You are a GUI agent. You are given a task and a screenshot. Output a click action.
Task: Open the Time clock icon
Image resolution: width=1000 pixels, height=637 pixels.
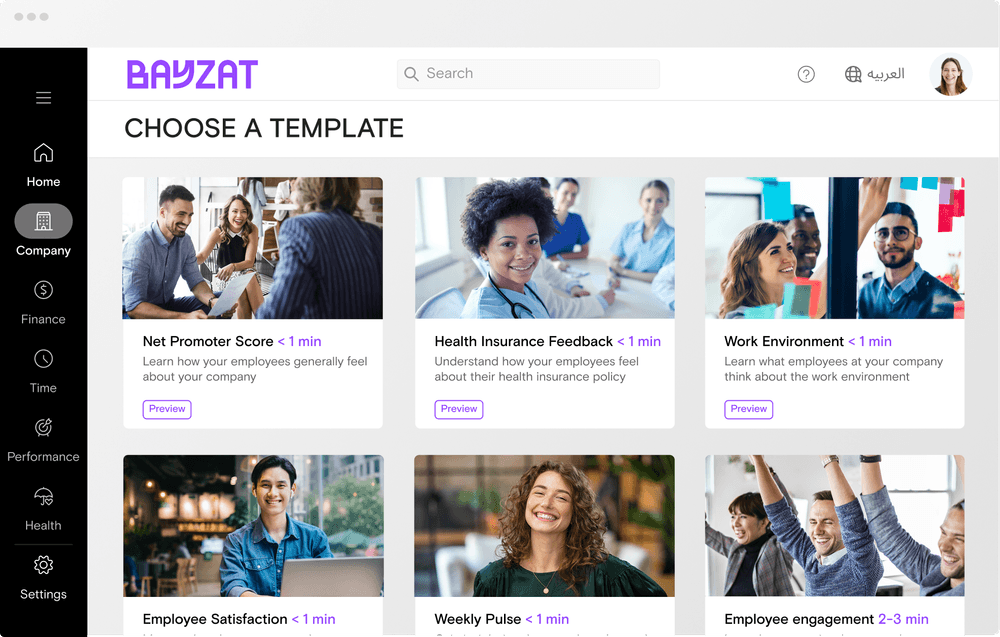43,359
